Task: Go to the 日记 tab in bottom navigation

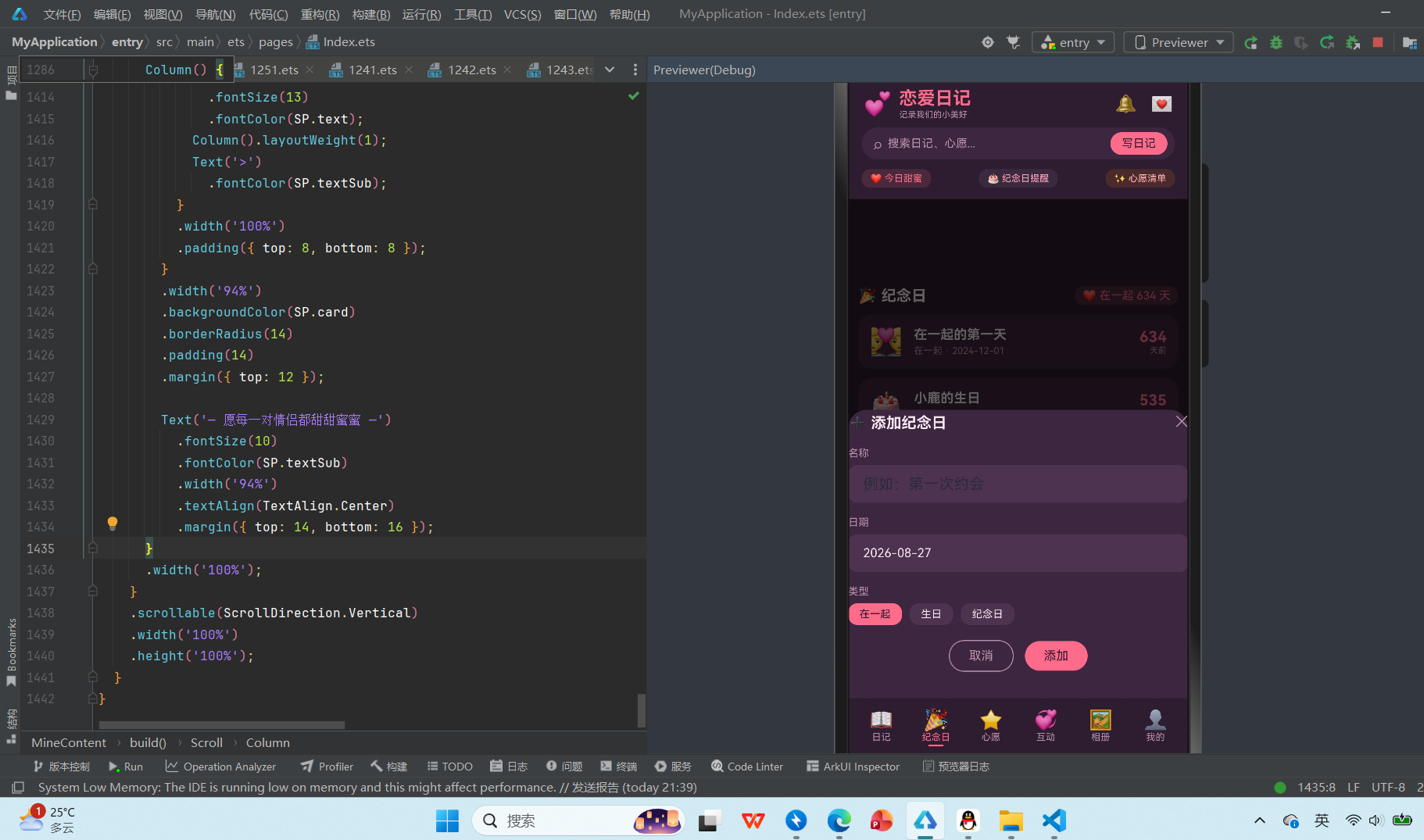Action: click(881, 725)
